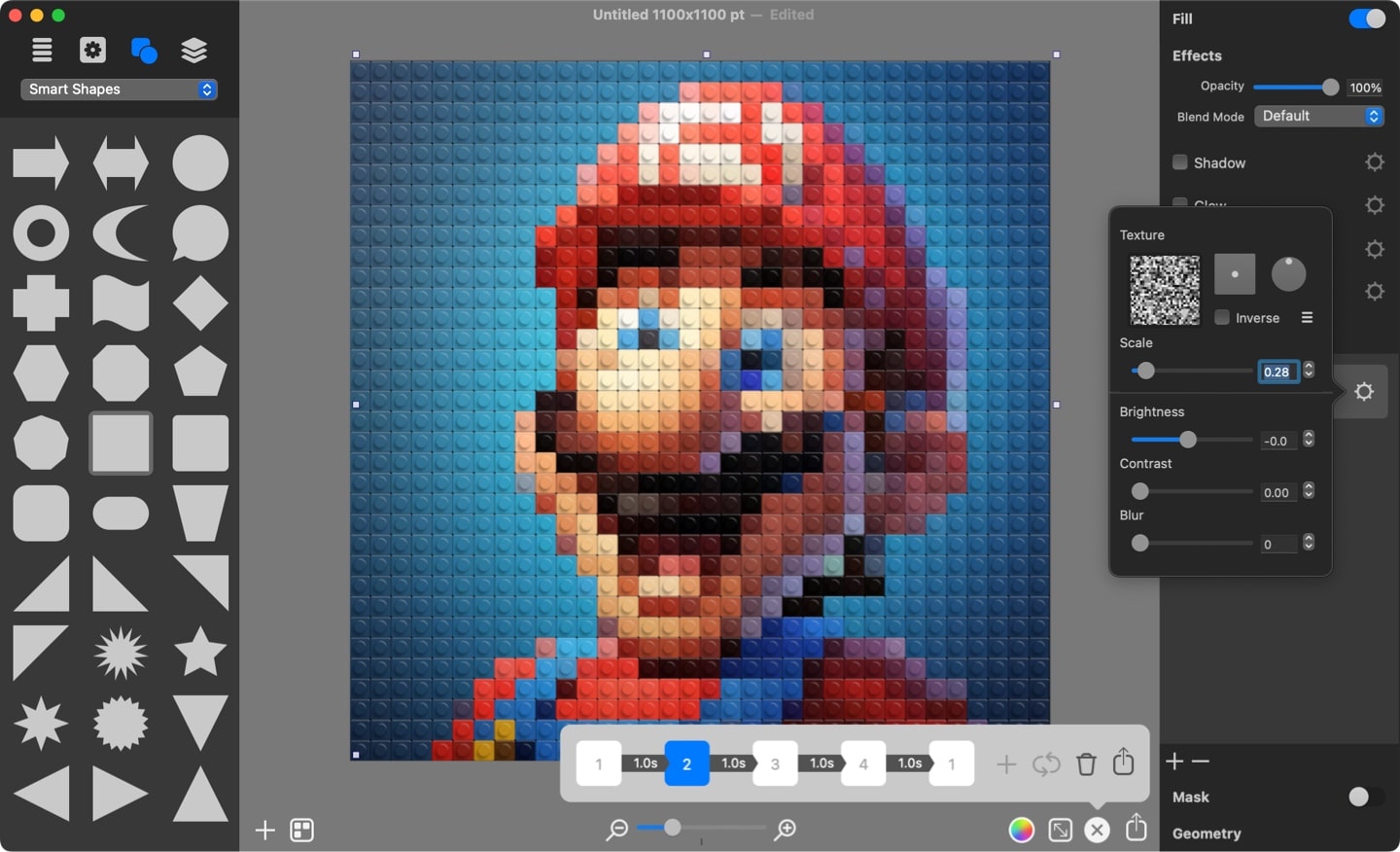The width and height of the screenshot is (1400, 852).
Task: Toggle the grid view icon below shapes
Action: (302, 830)
